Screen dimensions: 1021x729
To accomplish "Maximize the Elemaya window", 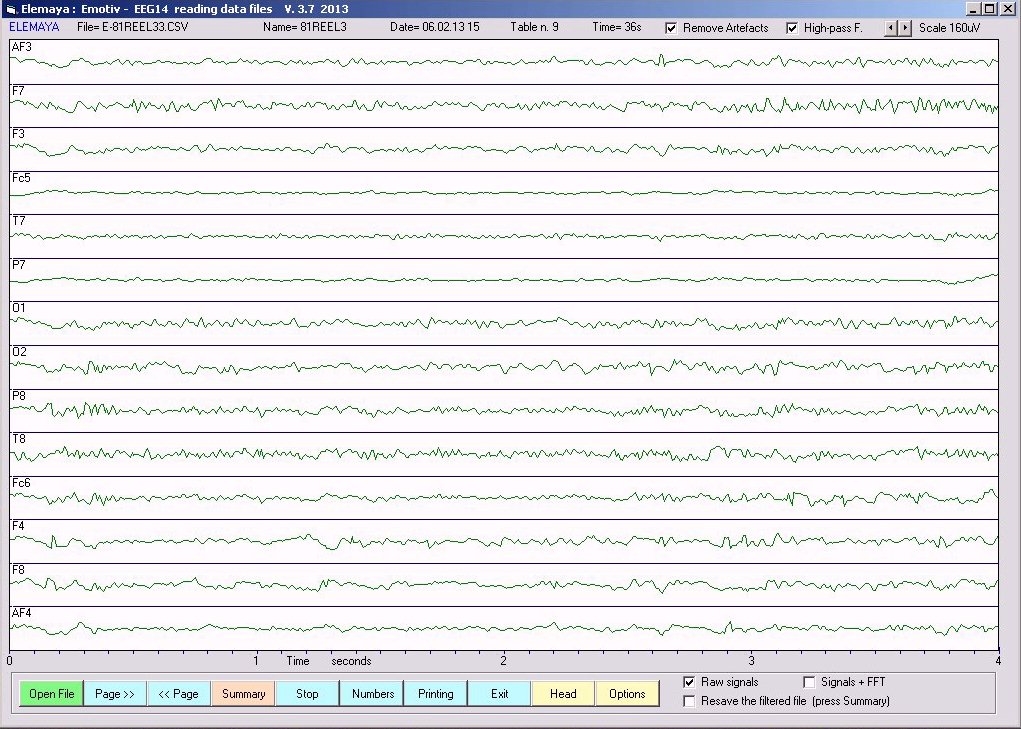I will (x=990, y=9).
